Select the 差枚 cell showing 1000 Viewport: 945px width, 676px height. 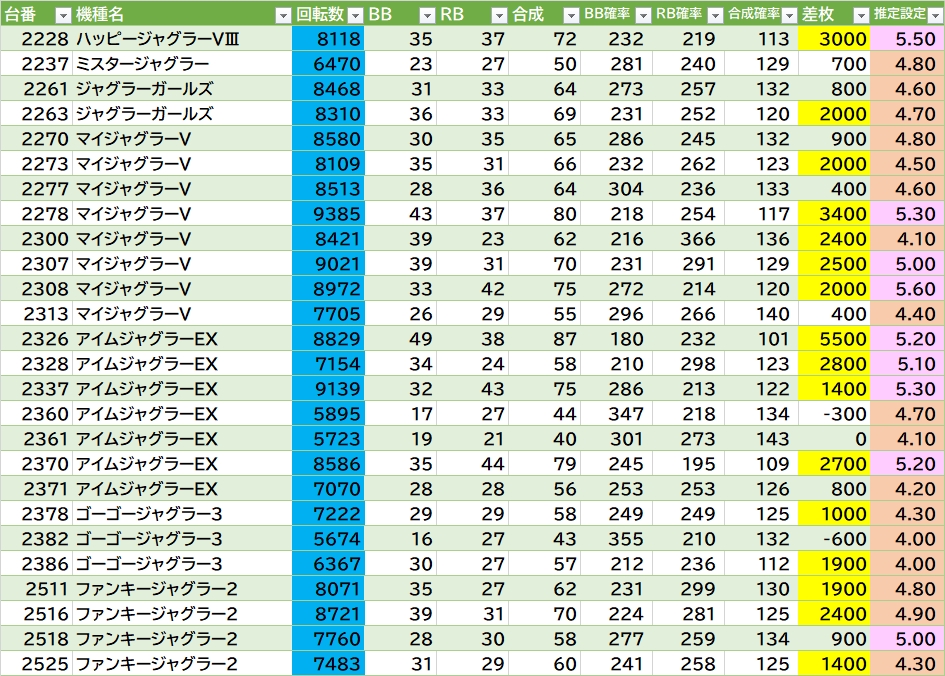click(834, 514)
